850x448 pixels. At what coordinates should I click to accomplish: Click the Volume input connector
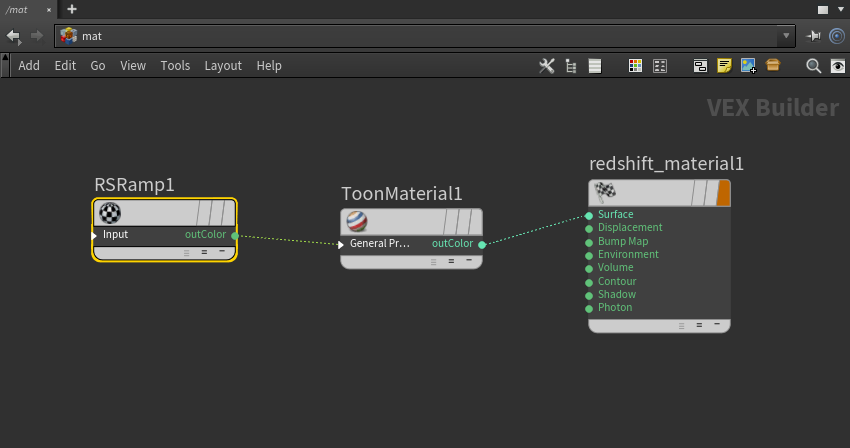[x=589, y=268]
